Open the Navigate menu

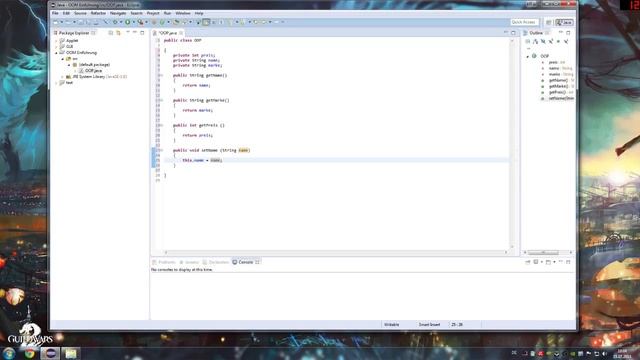tap(118, 13)
